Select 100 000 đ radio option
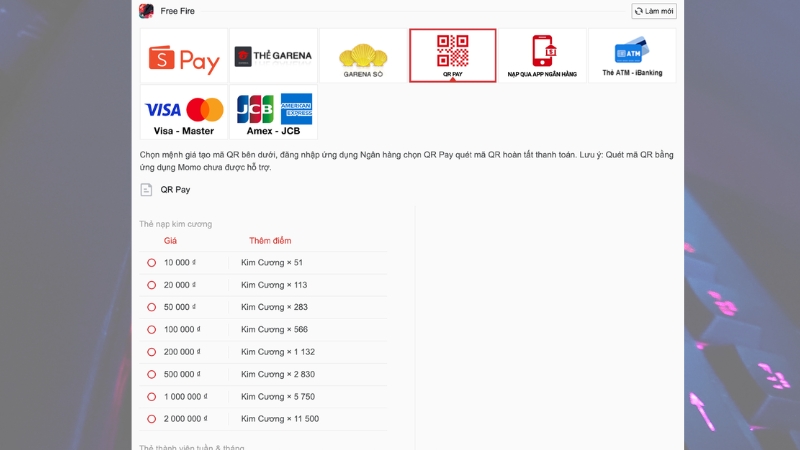The image size is (800, 450). [x=152, y=330]
